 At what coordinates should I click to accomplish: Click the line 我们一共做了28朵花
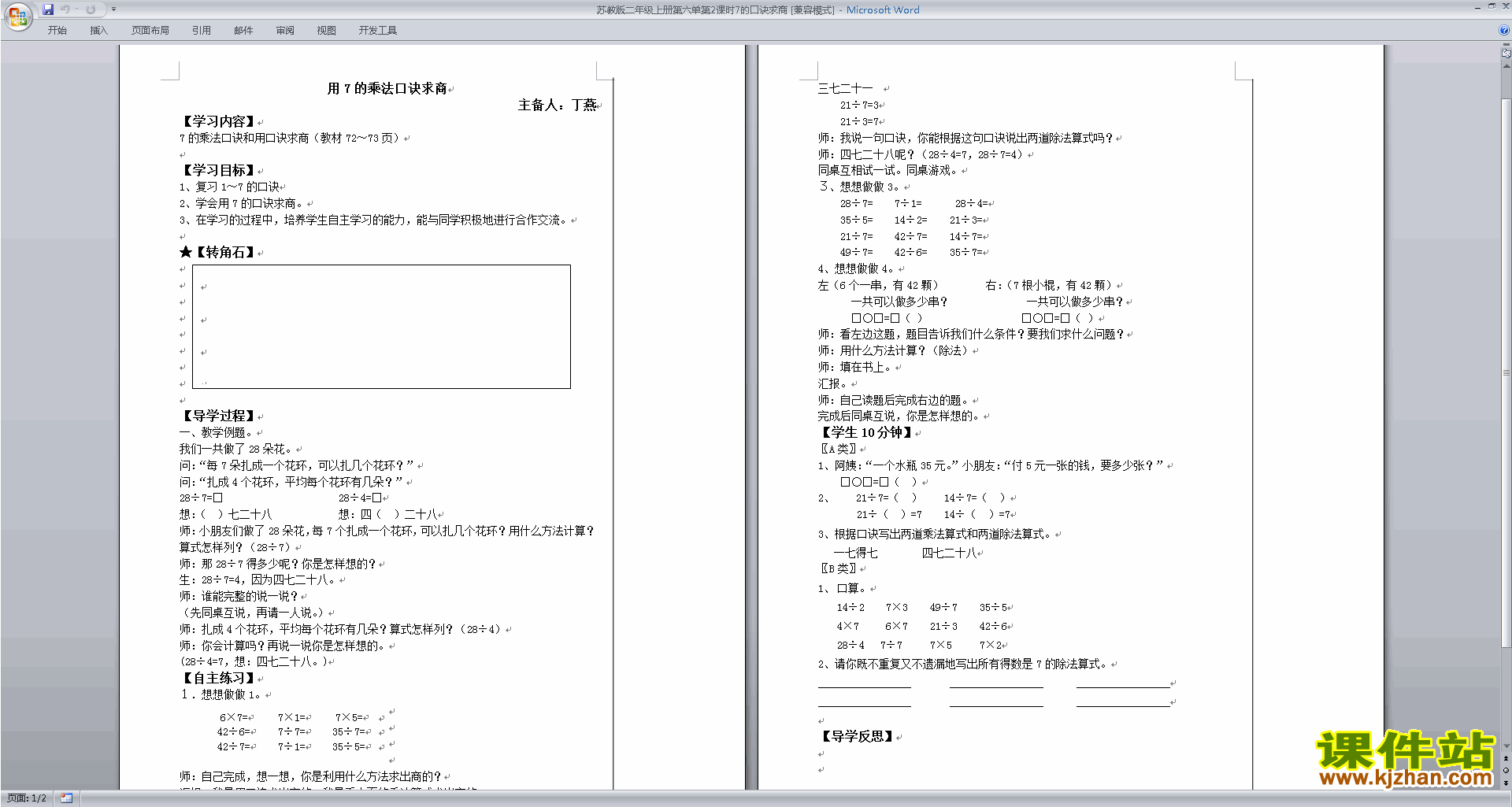(236, 449)
